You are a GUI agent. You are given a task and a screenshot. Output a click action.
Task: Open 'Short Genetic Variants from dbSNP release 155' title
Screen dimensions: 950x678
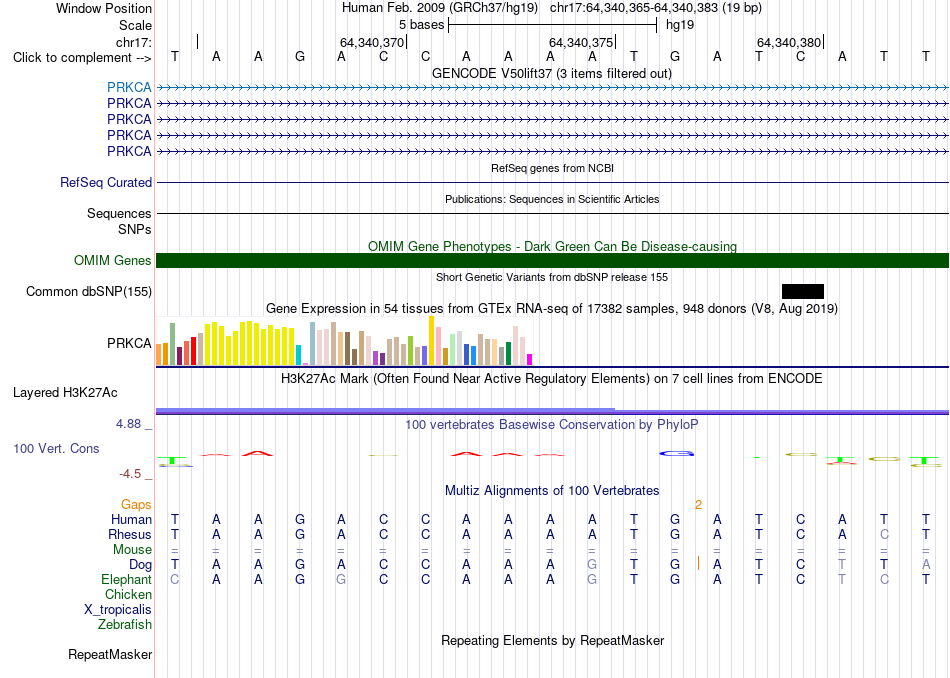click(x=552, y=277)
